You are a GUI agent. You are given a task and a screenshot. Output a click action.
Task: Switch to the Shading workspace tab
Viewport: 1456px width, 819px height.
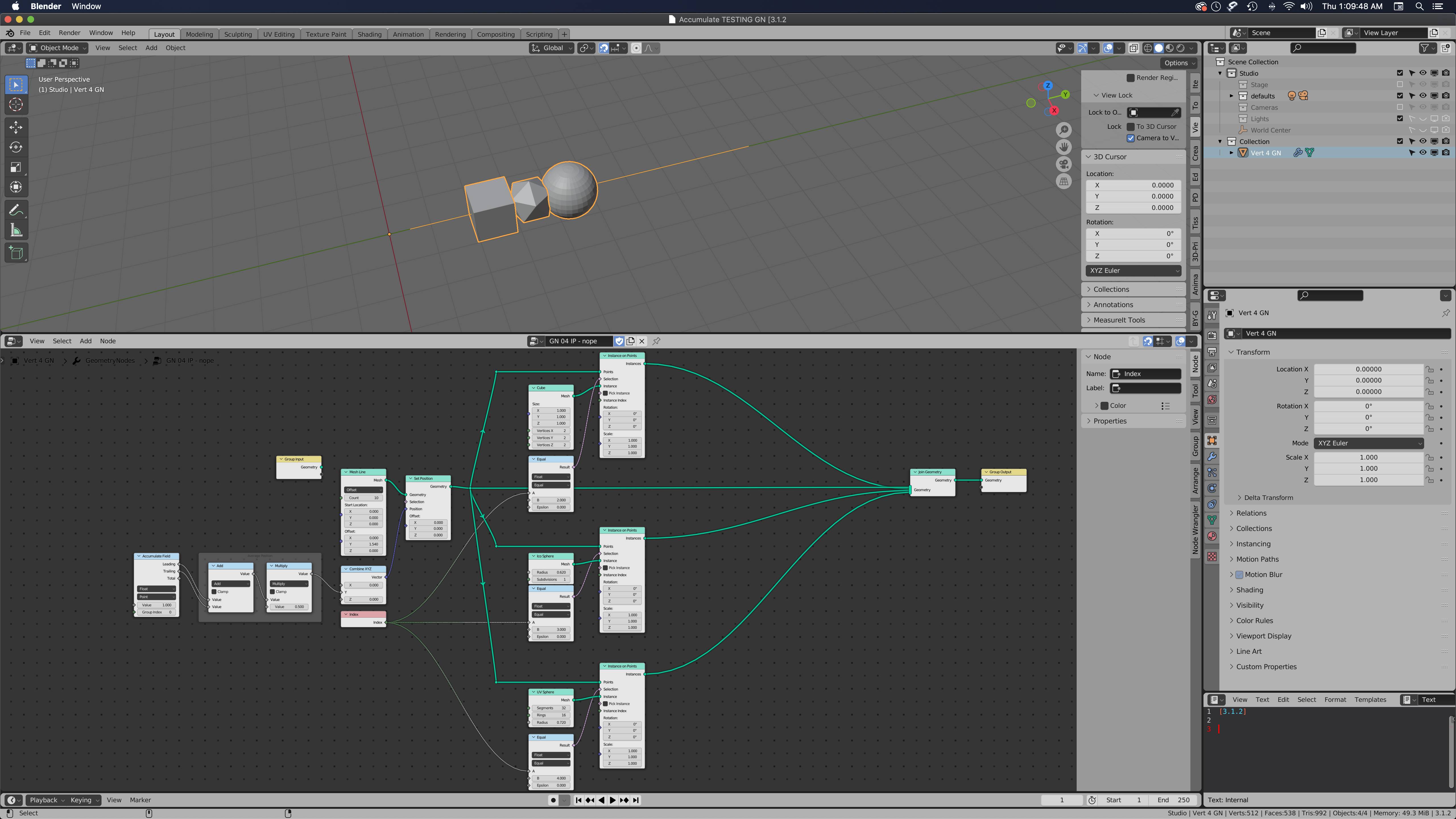pyautogui.click(x=369, y=34)
